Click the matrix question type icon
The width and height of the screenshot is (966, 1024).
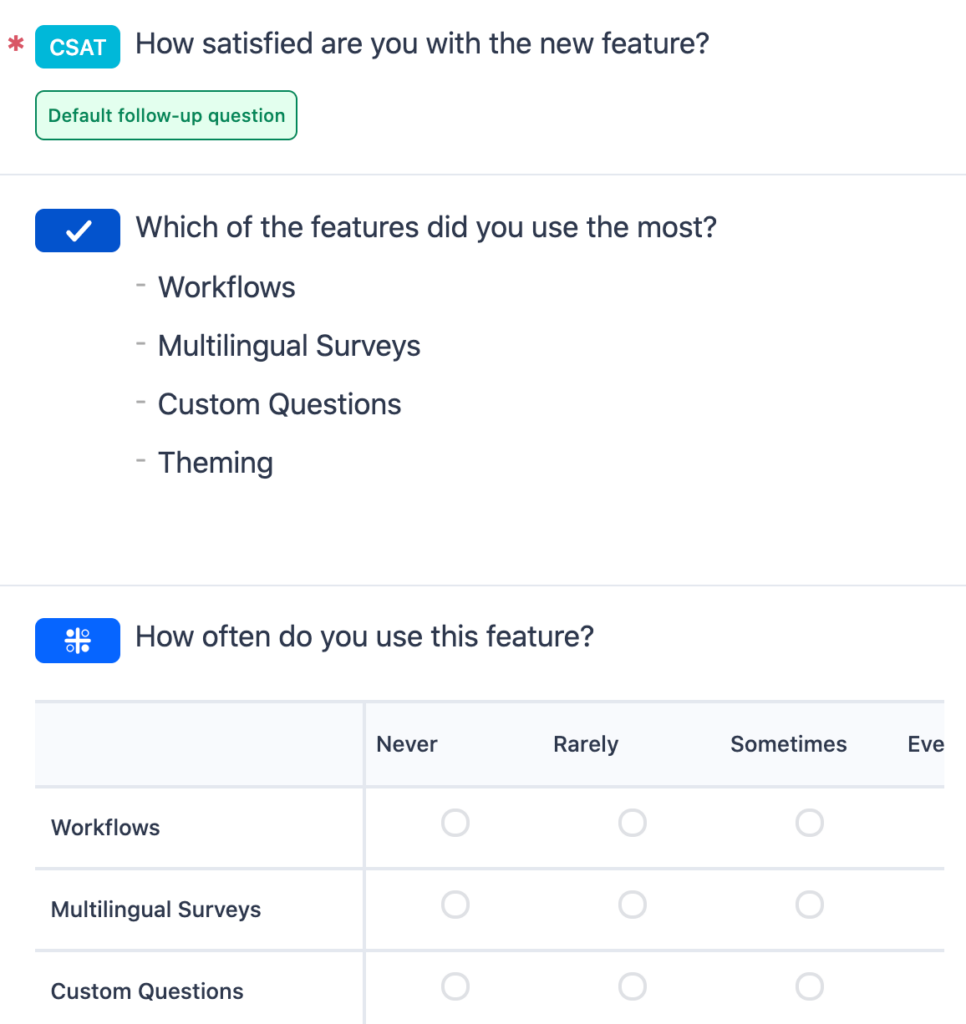(x=77, y=640)
